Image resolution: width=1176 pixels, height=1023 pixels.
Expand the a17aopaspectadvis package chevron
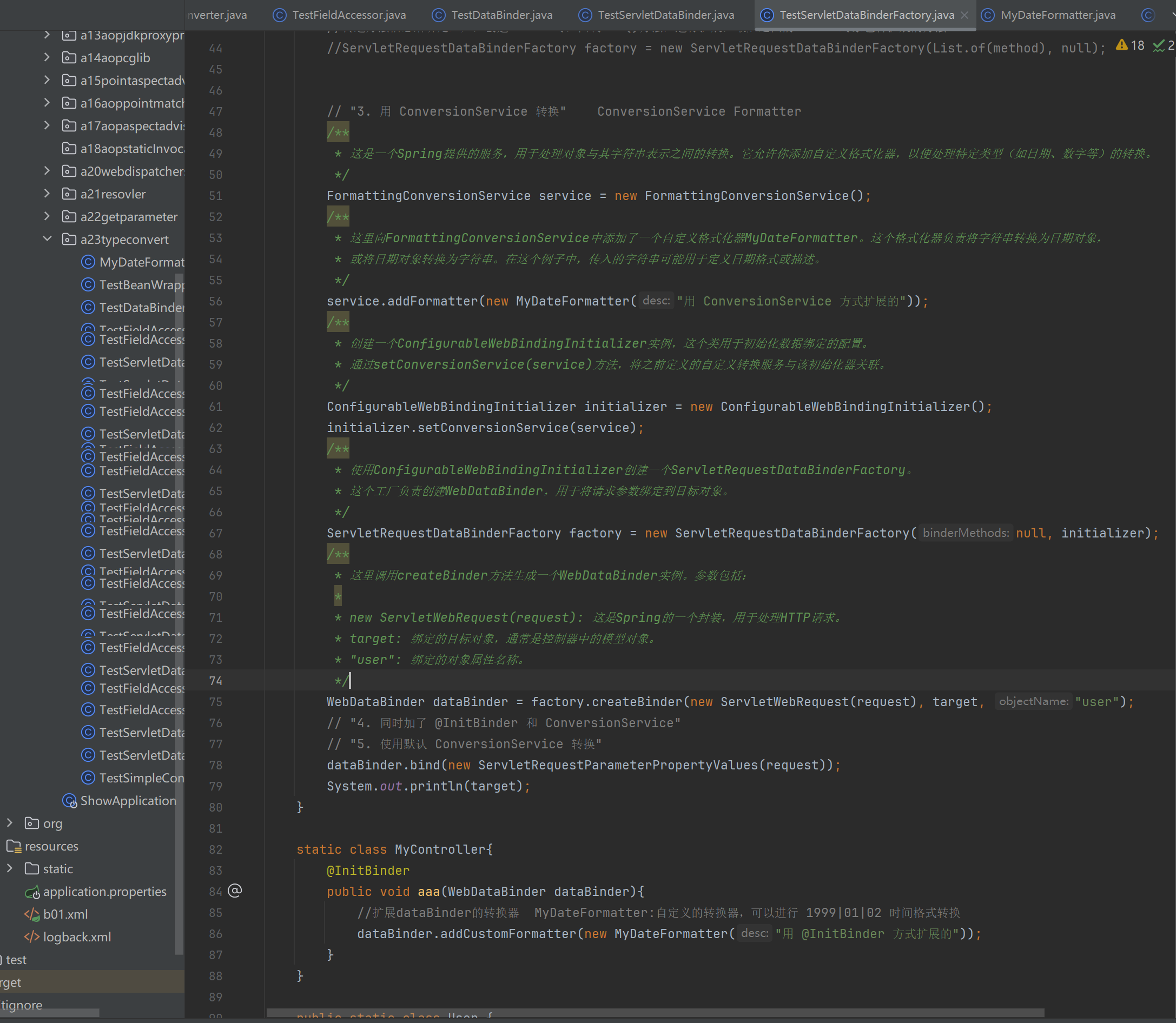(x=48, y=125)
